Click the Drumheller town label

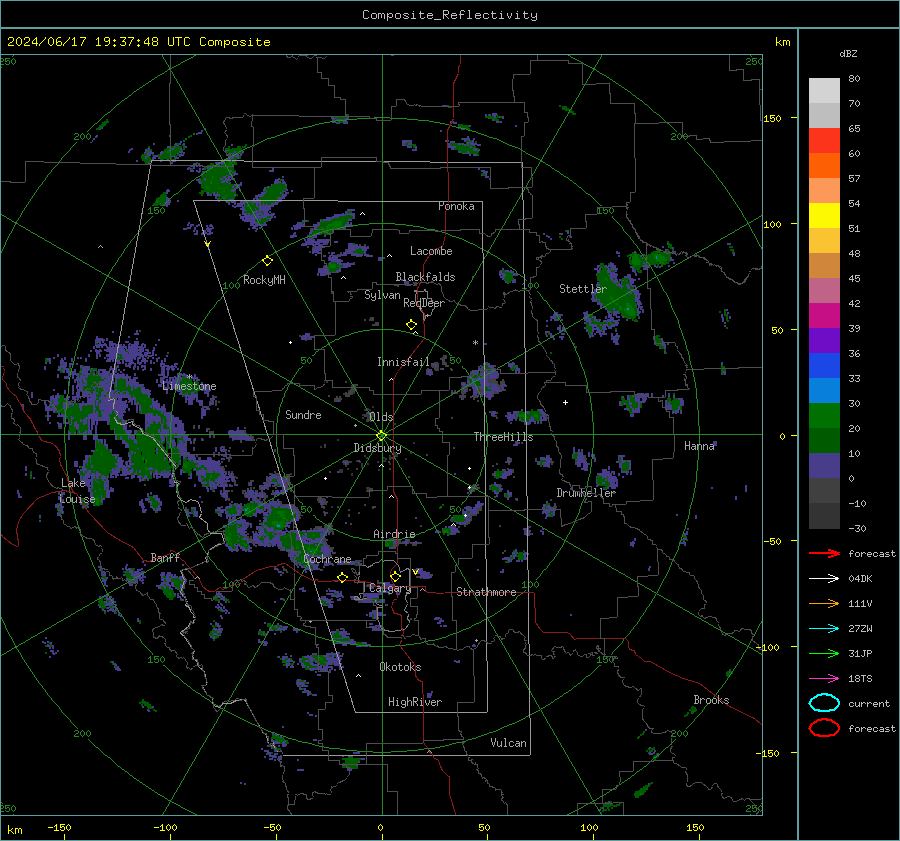[586, 493]
